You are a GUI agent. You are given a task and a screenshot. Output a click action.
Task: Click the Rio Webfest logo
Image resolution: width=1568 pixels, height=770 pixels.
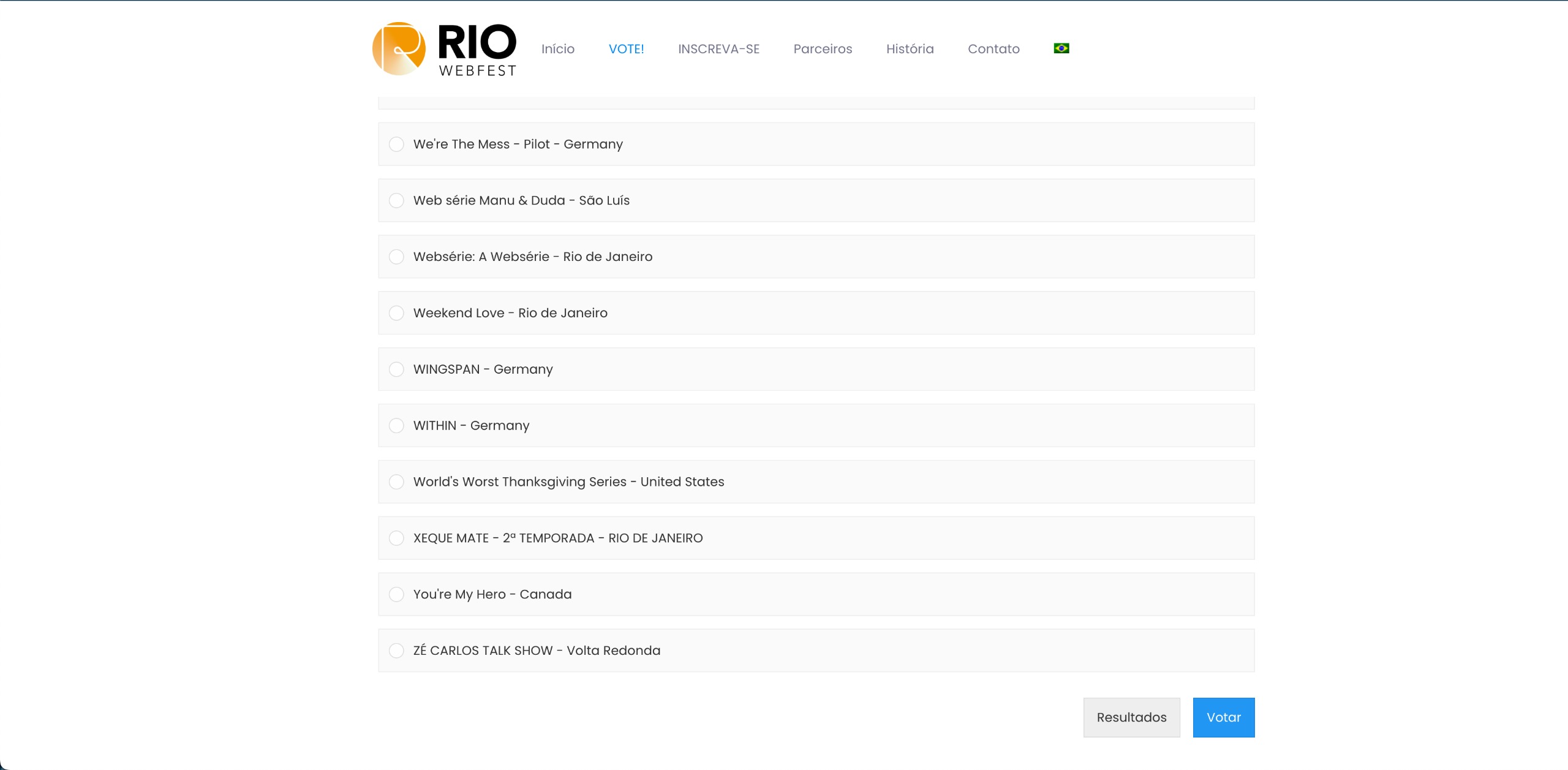click(445, 49)
